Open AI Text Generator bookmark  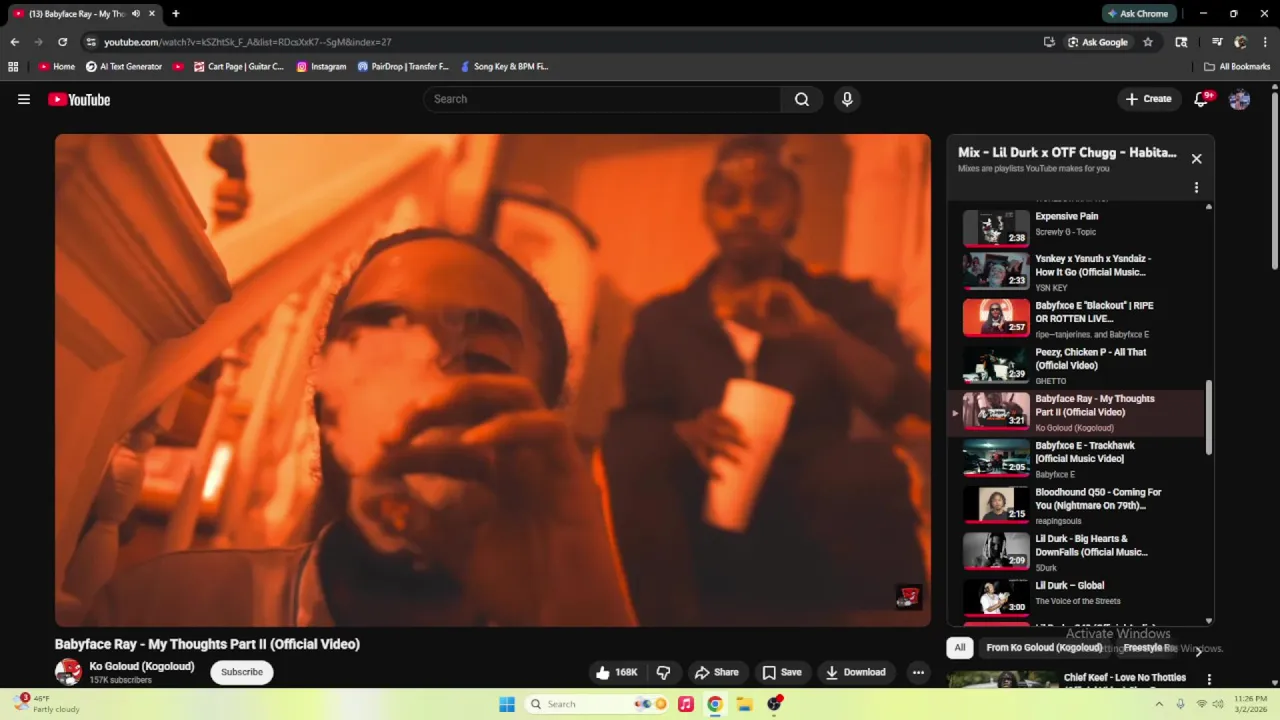tap(124, 67)
